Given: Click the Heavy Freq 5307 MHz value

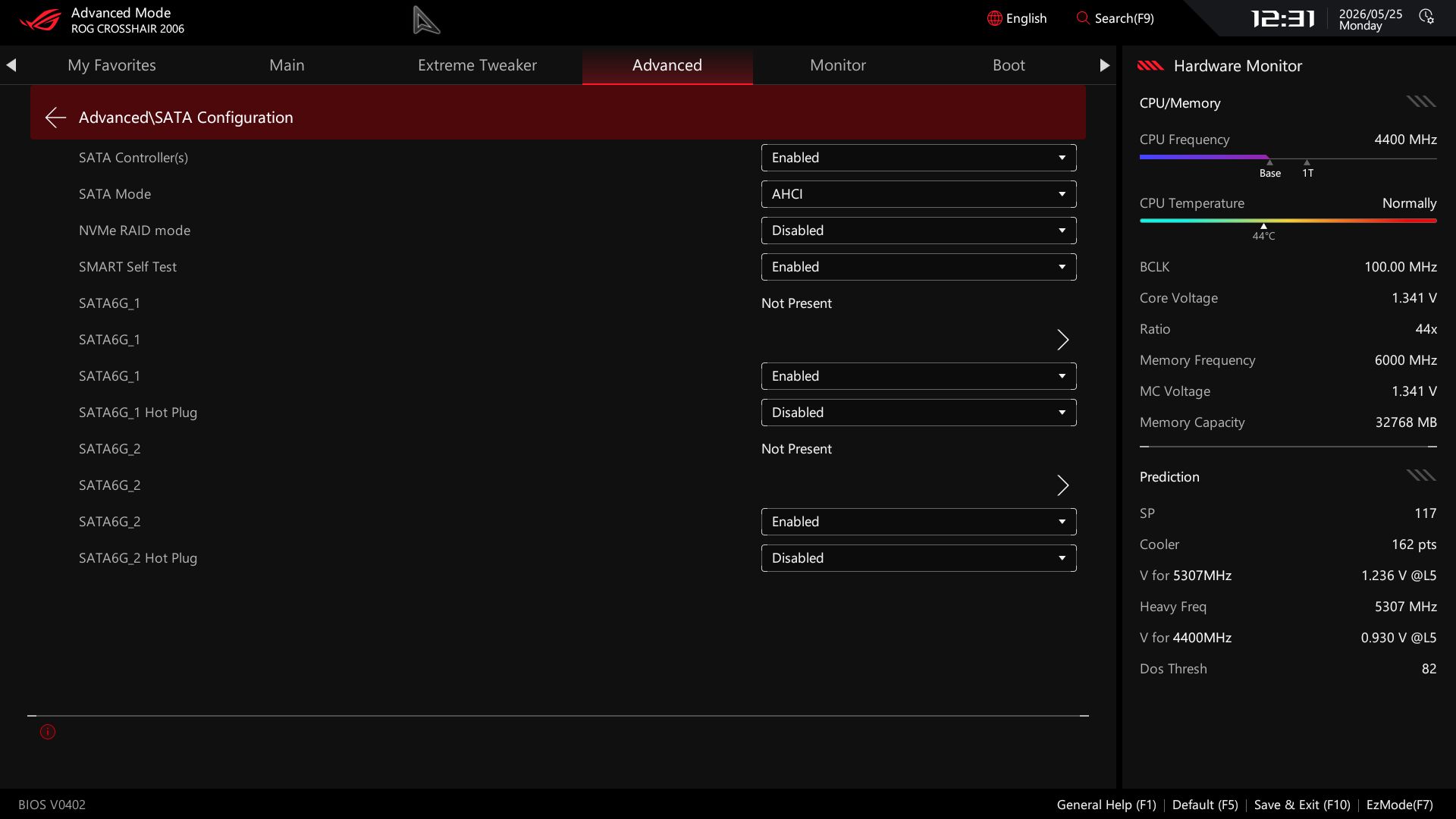Looking at the screenshot, I should (x=1405, y=607).
